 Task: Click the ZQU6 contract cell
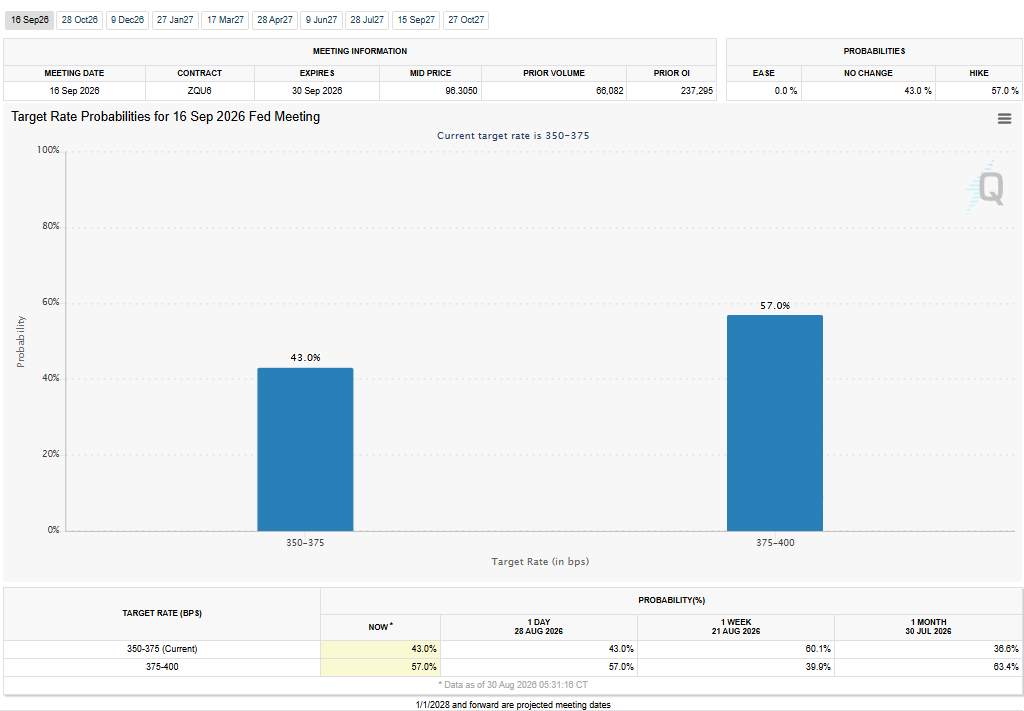pyautogui.click(x=199, y=91)
